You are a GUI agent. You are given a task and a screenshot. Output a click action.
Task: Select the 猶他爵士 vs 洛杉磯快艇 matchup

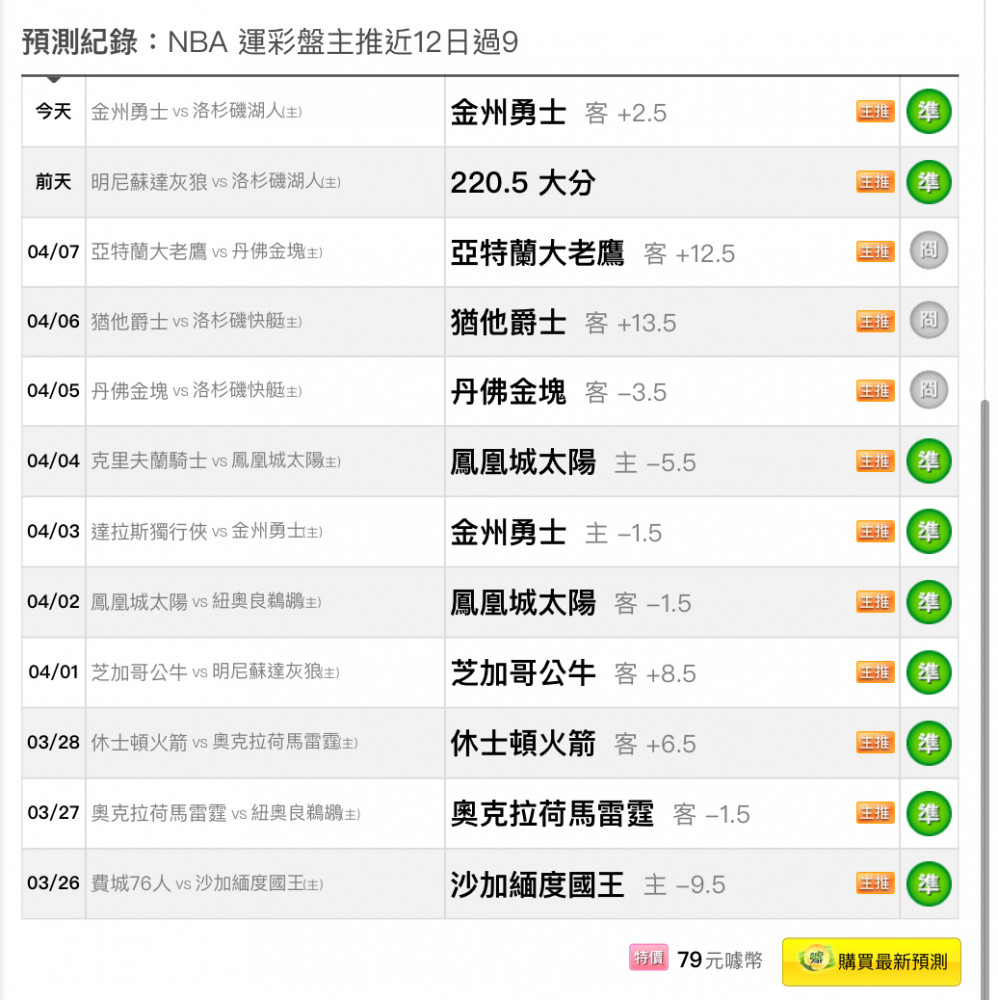tap(196, 321)
